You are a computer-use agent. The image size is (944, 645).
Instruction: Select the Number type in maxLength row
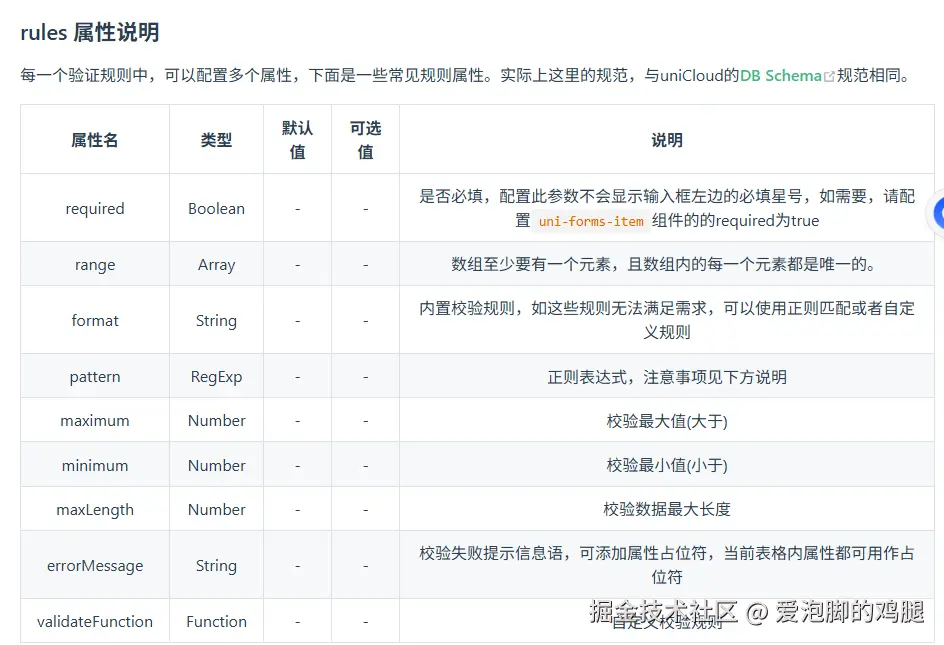click(216, 509)
